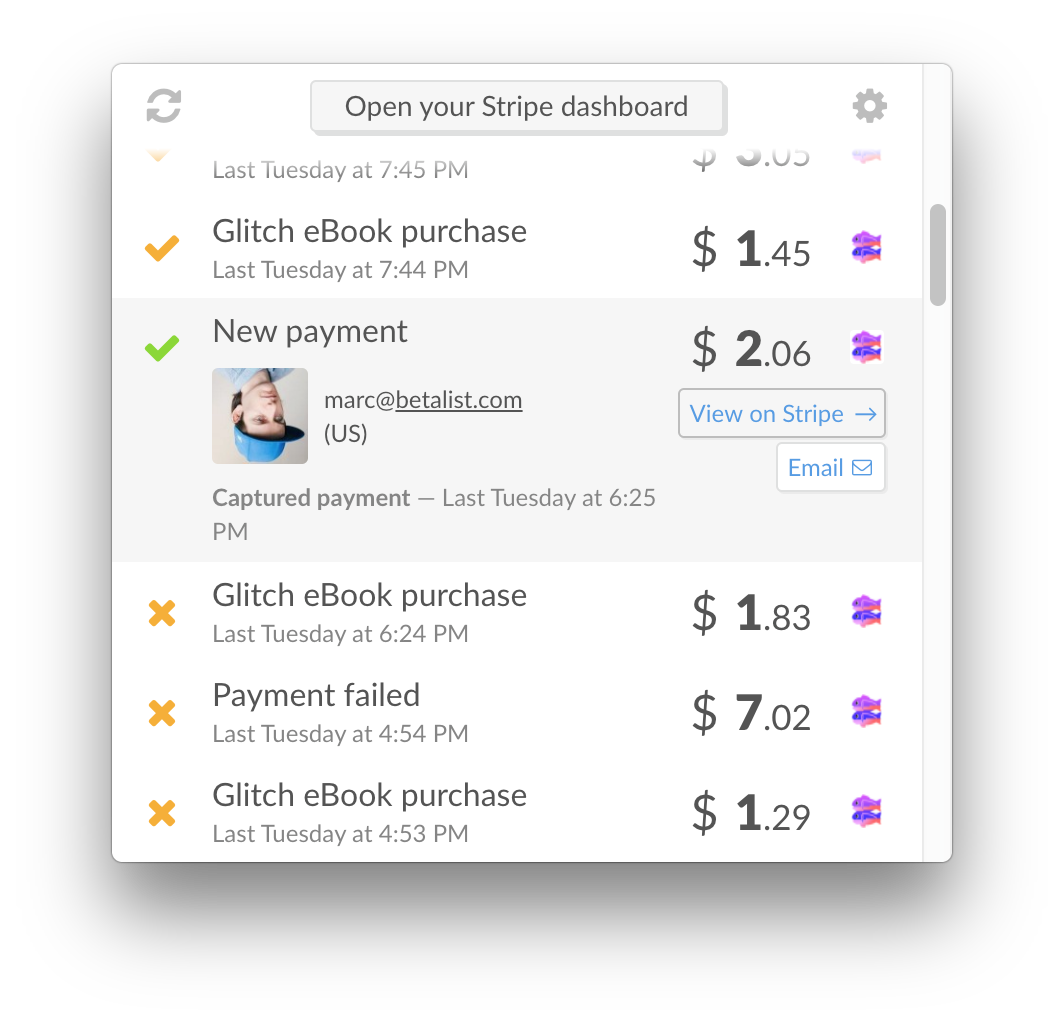Click the account logo beside $2.06
This screenshot has height=1022, width=1064.
[x=866, y=347]
